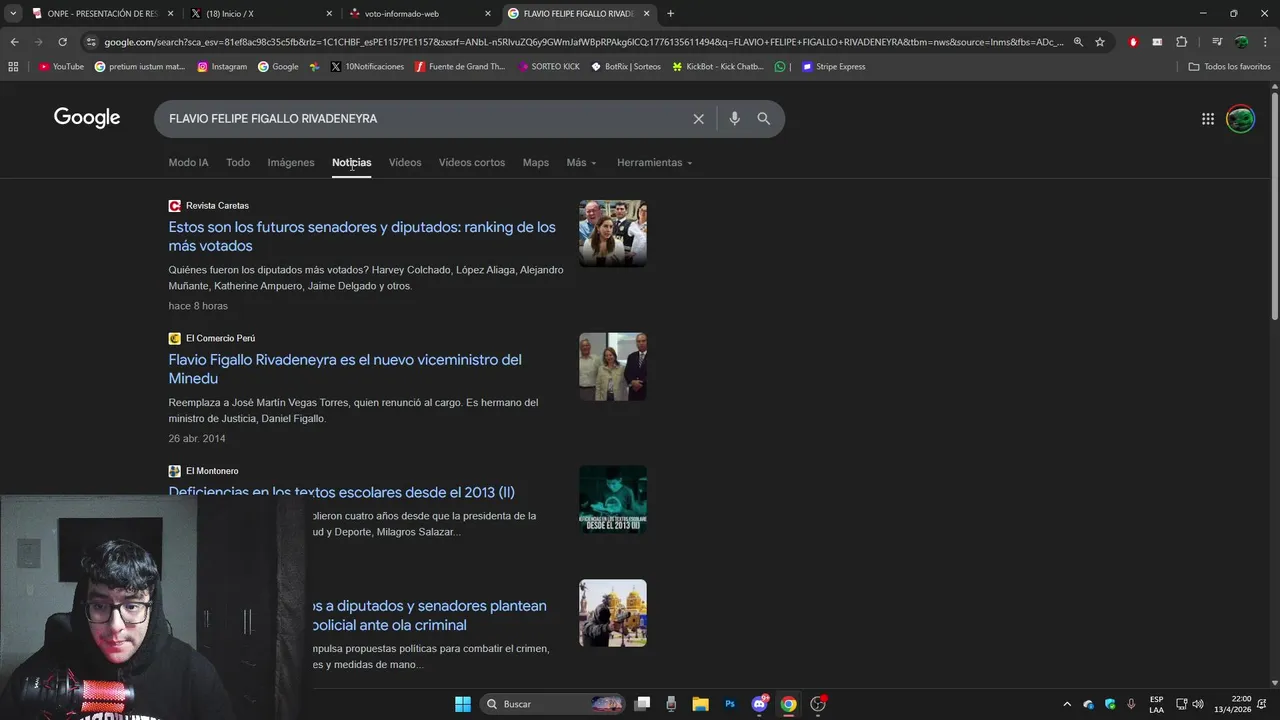Open the tab search dropdown arrow

[13, 14]
